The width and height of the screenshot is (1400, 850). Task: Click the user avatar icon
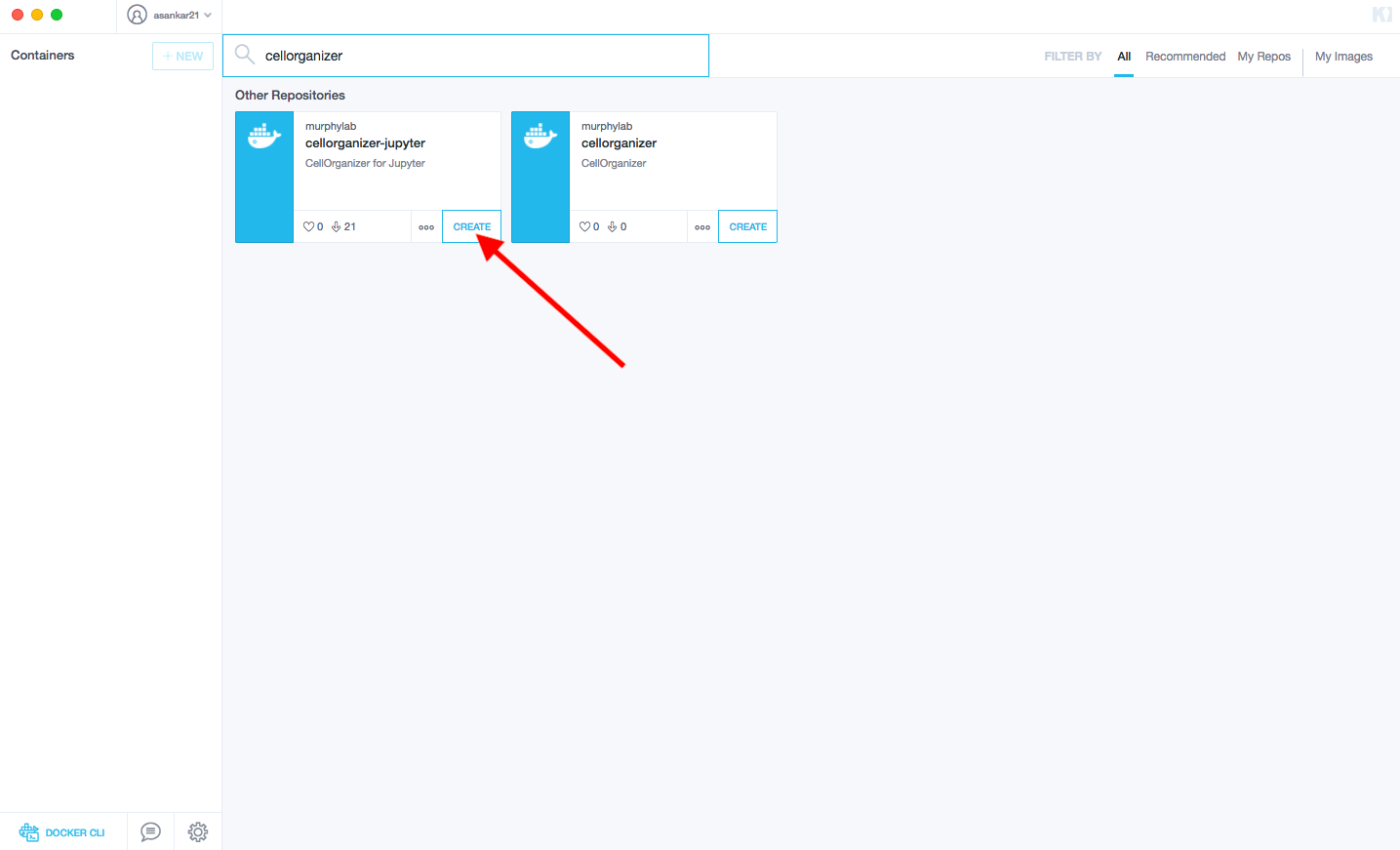pyautogui.click(x=138, y=15)
